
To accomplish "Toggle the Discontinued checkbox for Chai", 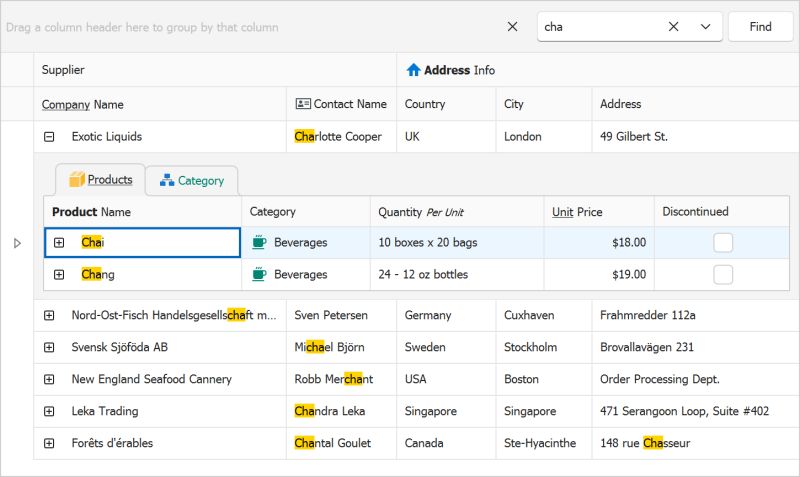I will tap(723, 242).
